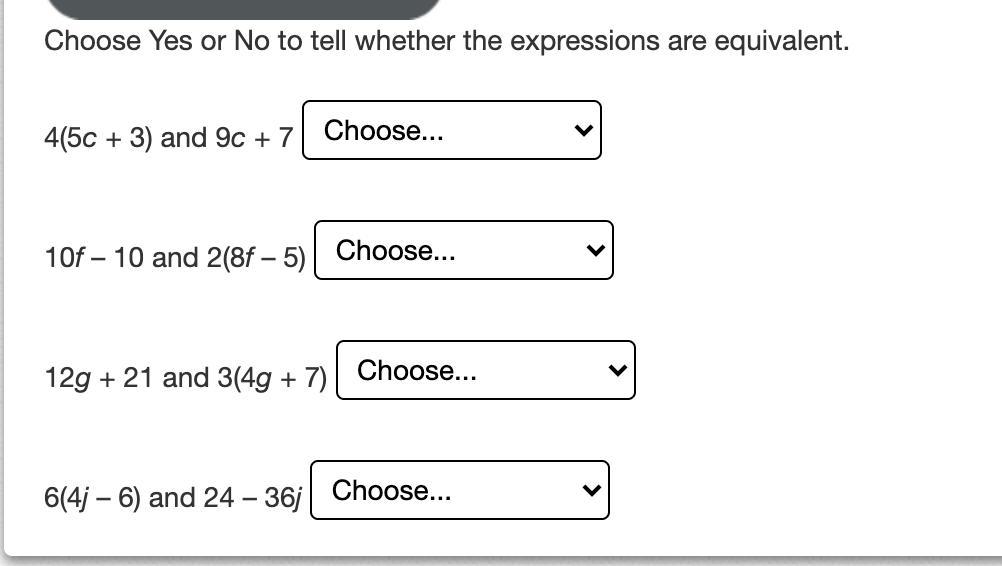Click the word "Yes" in the instructions
The image size is (1002, 566).
click(x=171, y=41)
